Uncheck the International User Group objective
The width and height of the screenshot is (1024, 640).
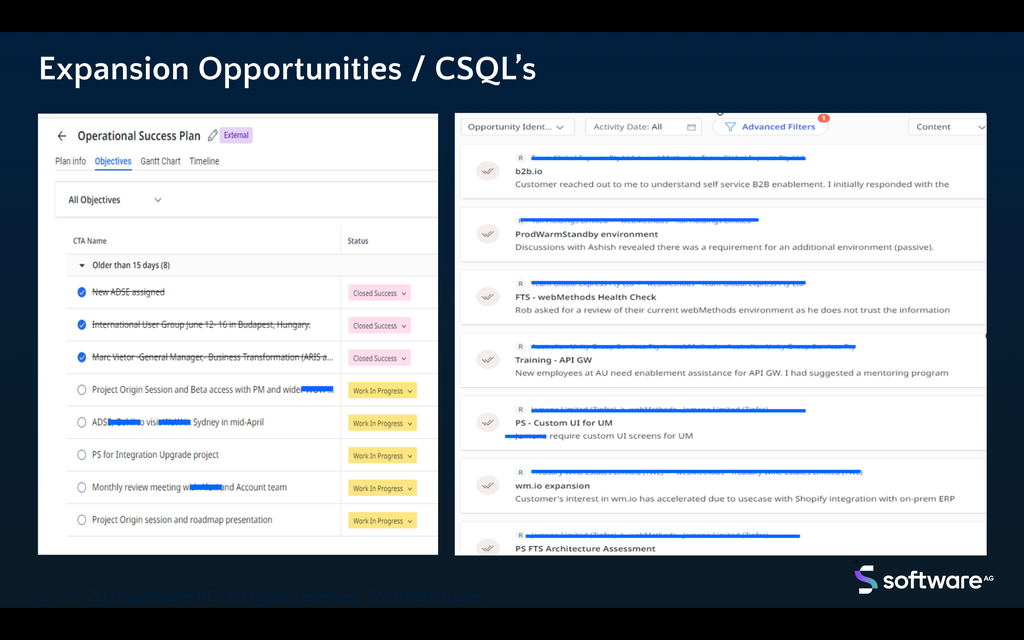click(82, 325)
